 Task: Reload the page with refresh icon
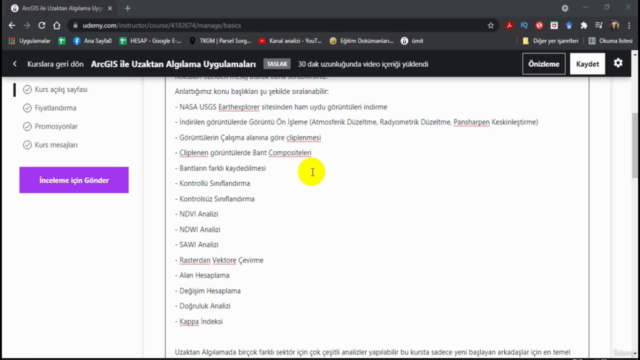[x=42, y=25]
